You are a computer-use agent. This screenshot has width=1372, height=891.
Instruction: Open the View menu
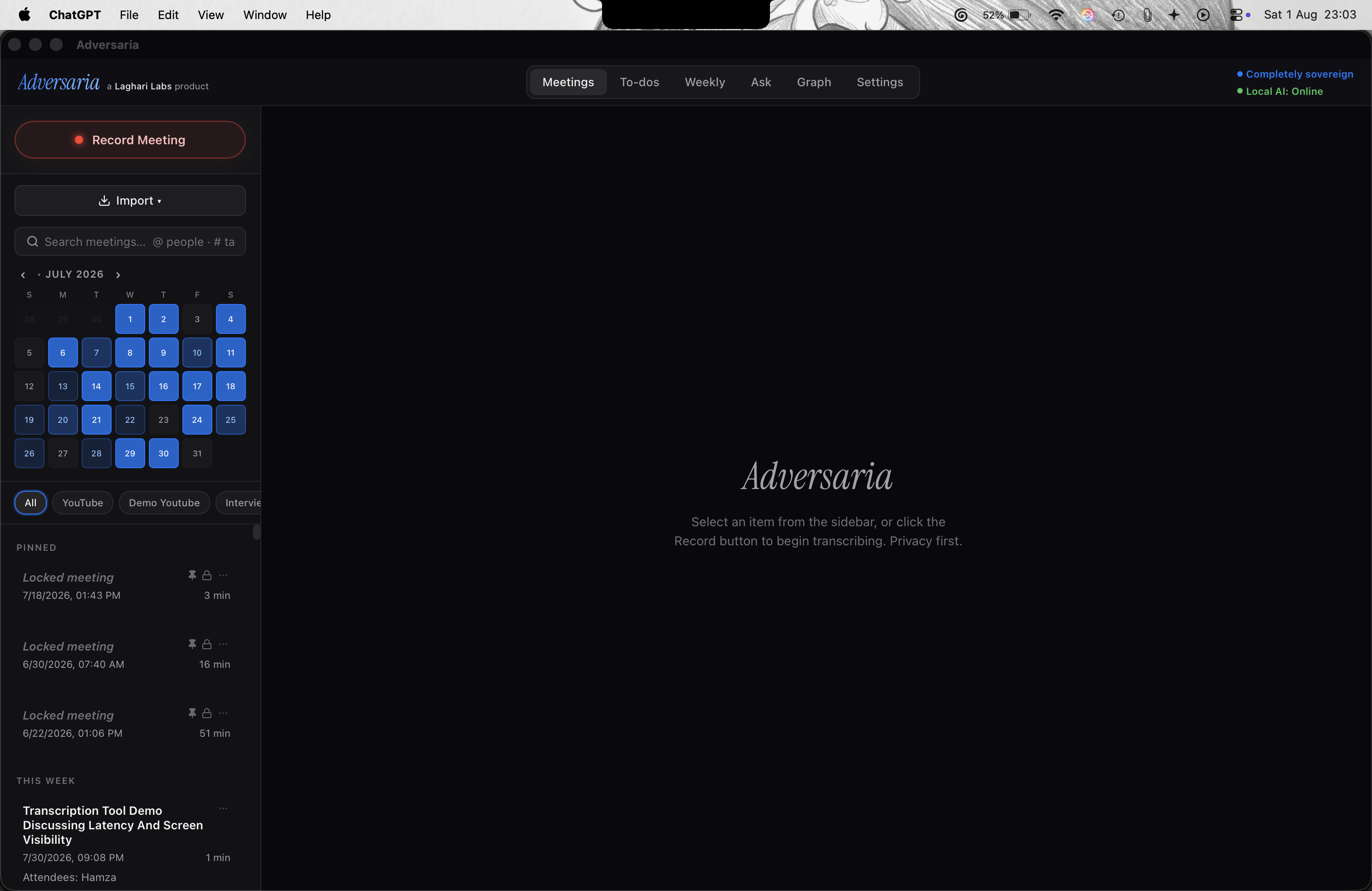click(x=211, y=15)
